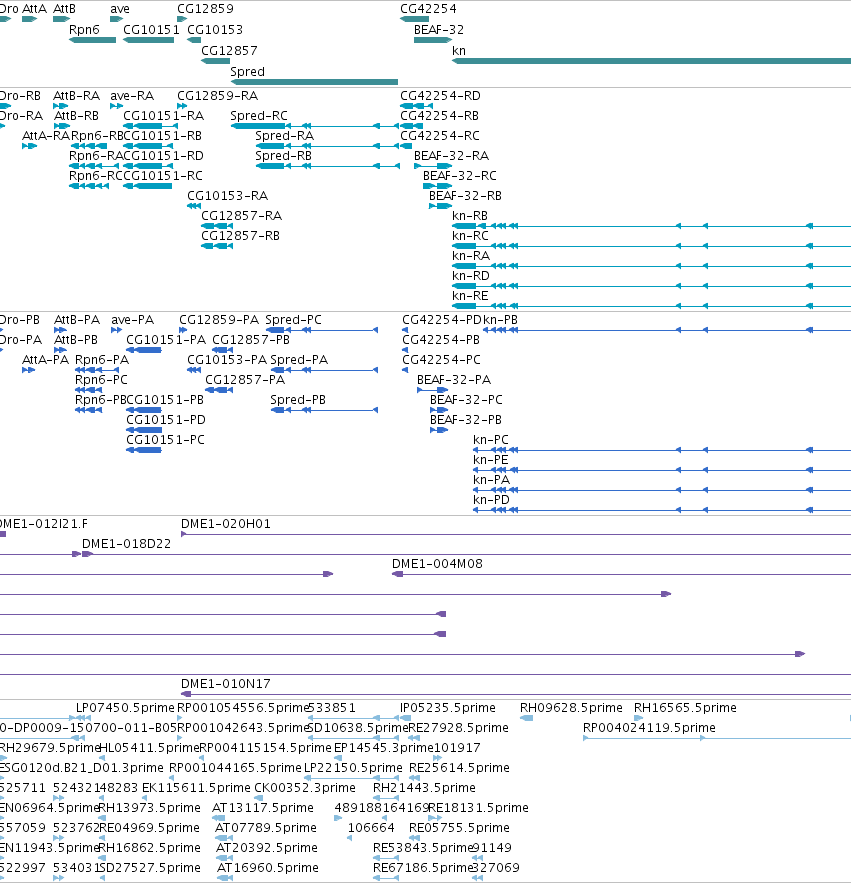Image resolution: width=851 pixels, height=883 pixels.
Task: Select BAC clone DME1-010N17
Action: pos(226,684)
